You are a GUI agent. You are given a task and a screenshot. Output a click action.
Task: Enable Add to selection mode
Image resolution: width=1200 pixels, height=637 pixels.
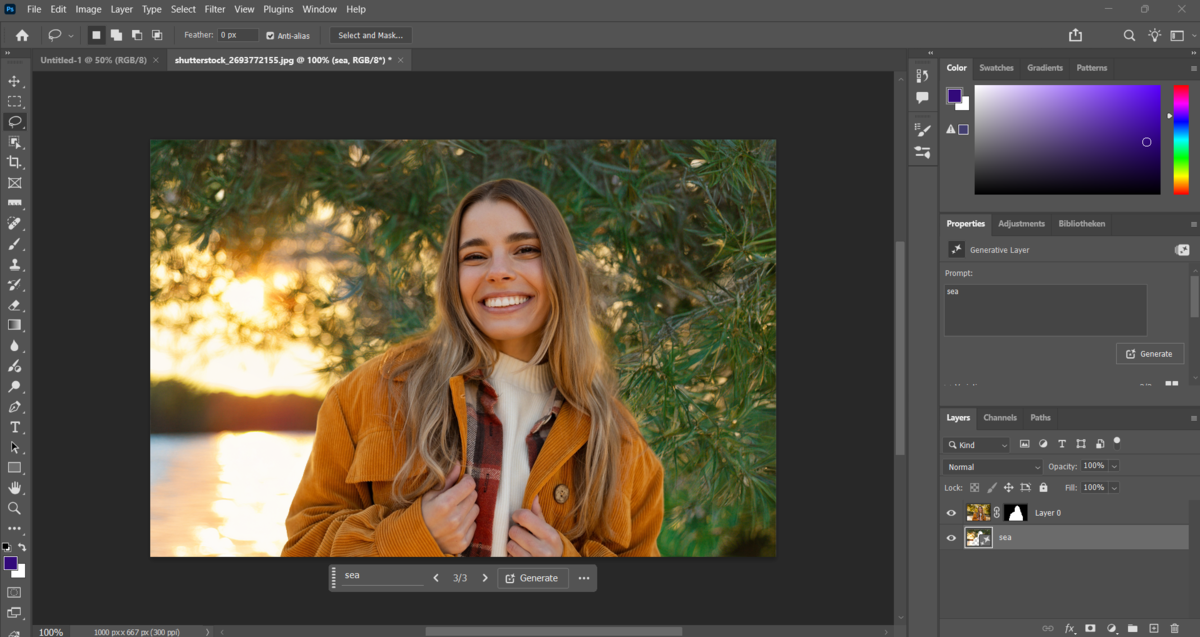(x=116, y=35)
